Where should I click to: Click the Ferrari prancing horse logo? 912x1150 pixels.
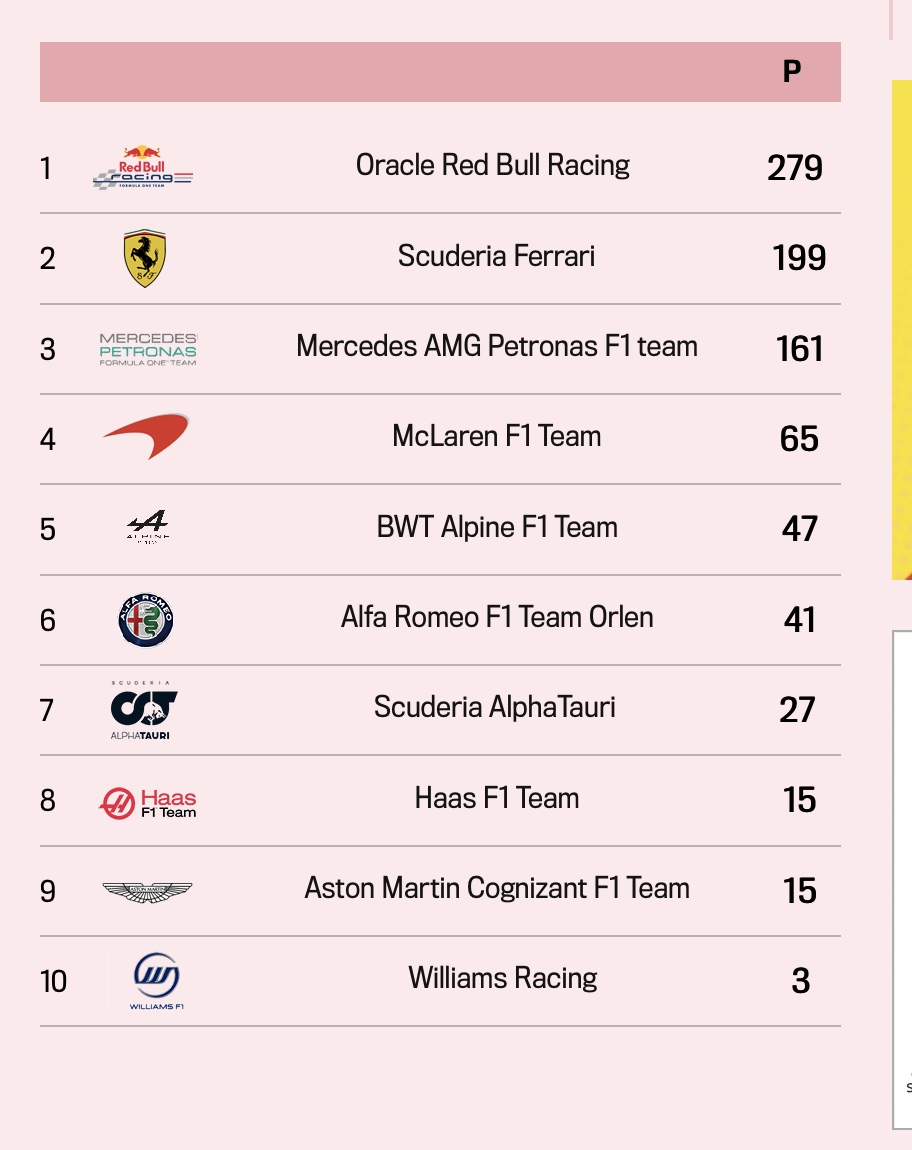pyautogui.click(x=145, y=258)
